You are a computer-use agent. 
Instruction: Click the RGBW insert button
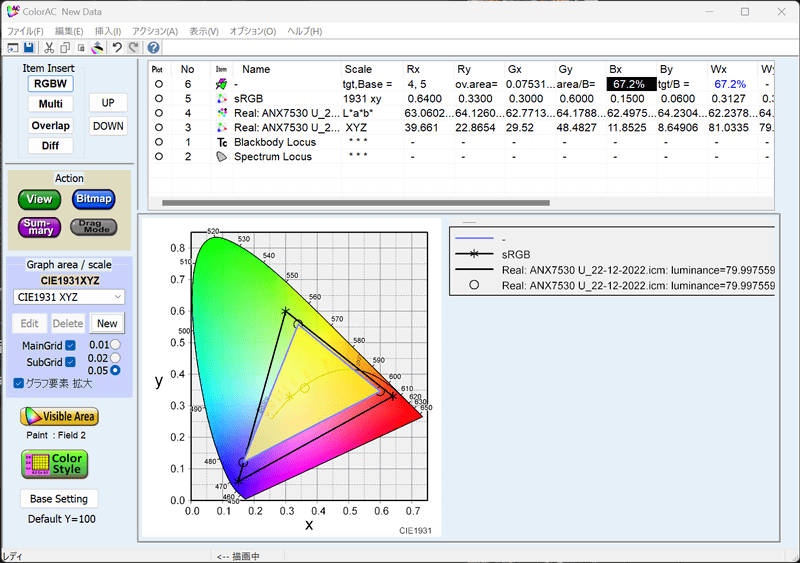click(x=50, y=84)
